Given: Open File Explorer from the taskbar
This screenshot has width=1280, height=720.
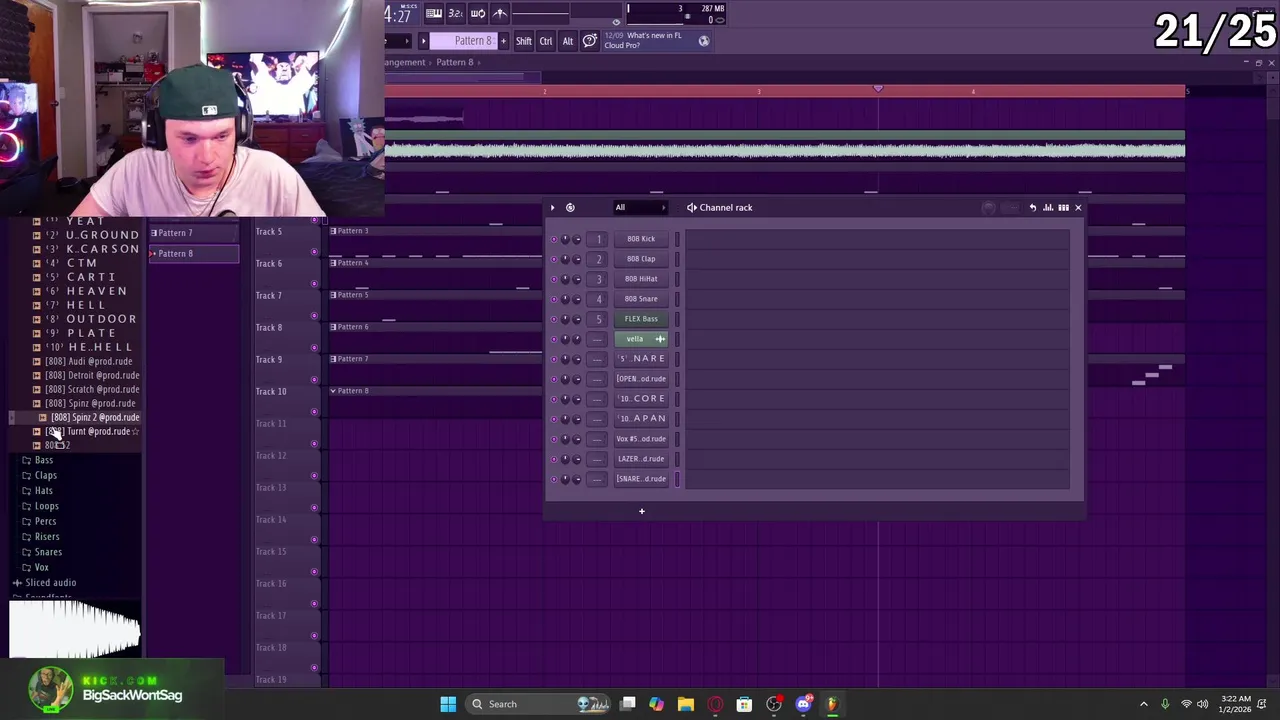Looking at the screenshot, I should coord(686,704).
